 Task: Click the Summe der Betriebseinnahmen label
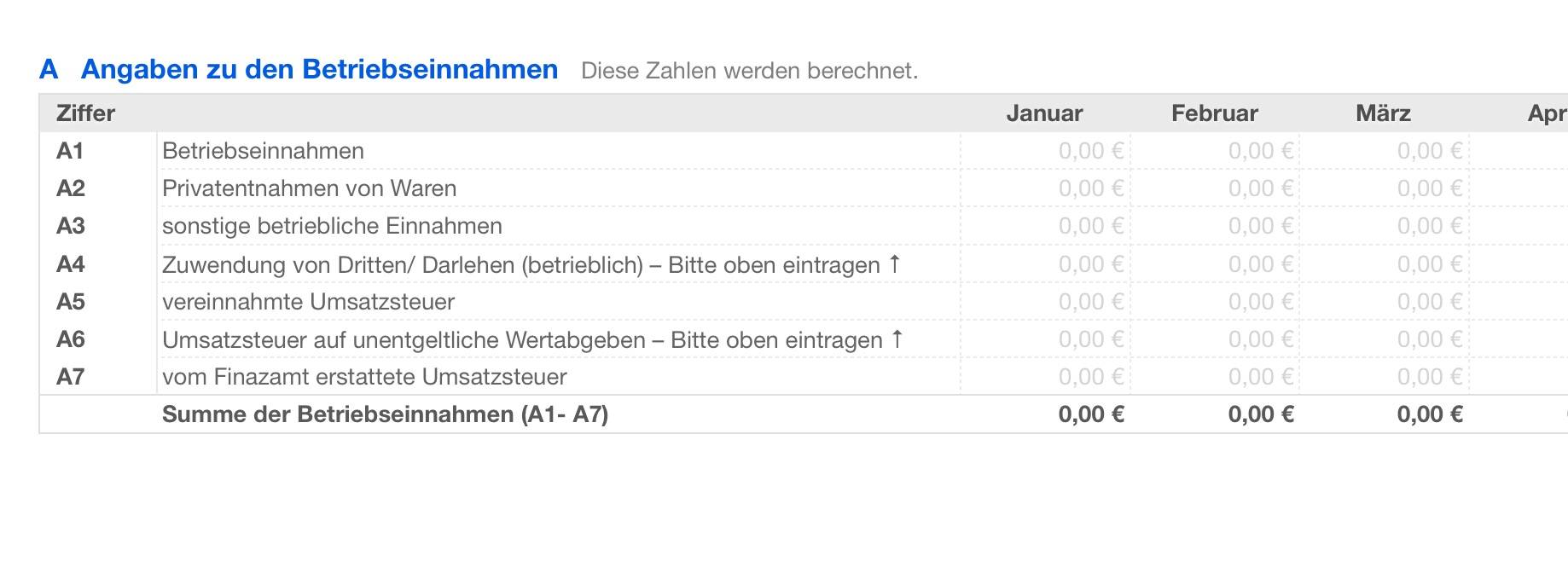coord(385,414)
